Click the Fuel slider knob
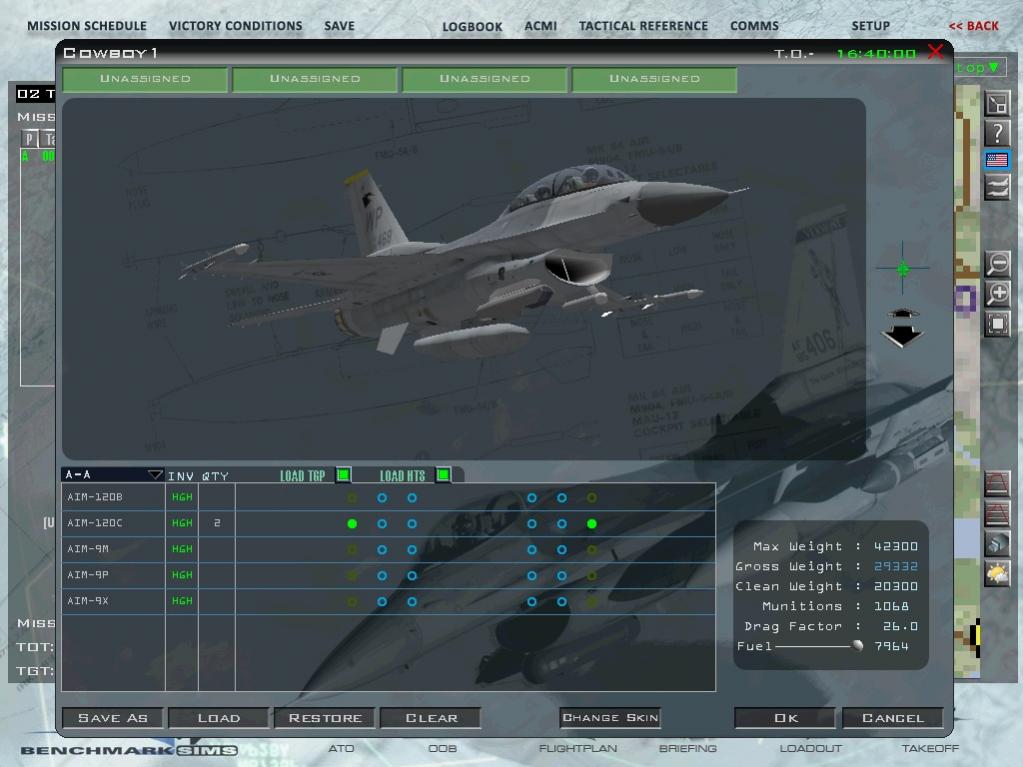Viewport: 1023px width, 767px height. (857, 646)
